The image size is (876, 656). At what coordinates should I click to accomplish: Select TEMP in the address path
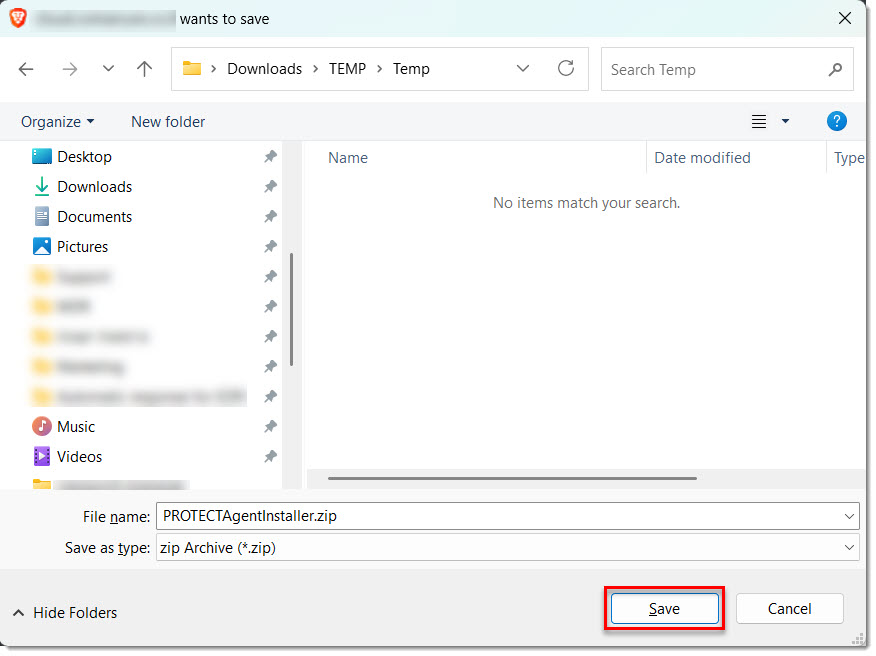(349, 69)
